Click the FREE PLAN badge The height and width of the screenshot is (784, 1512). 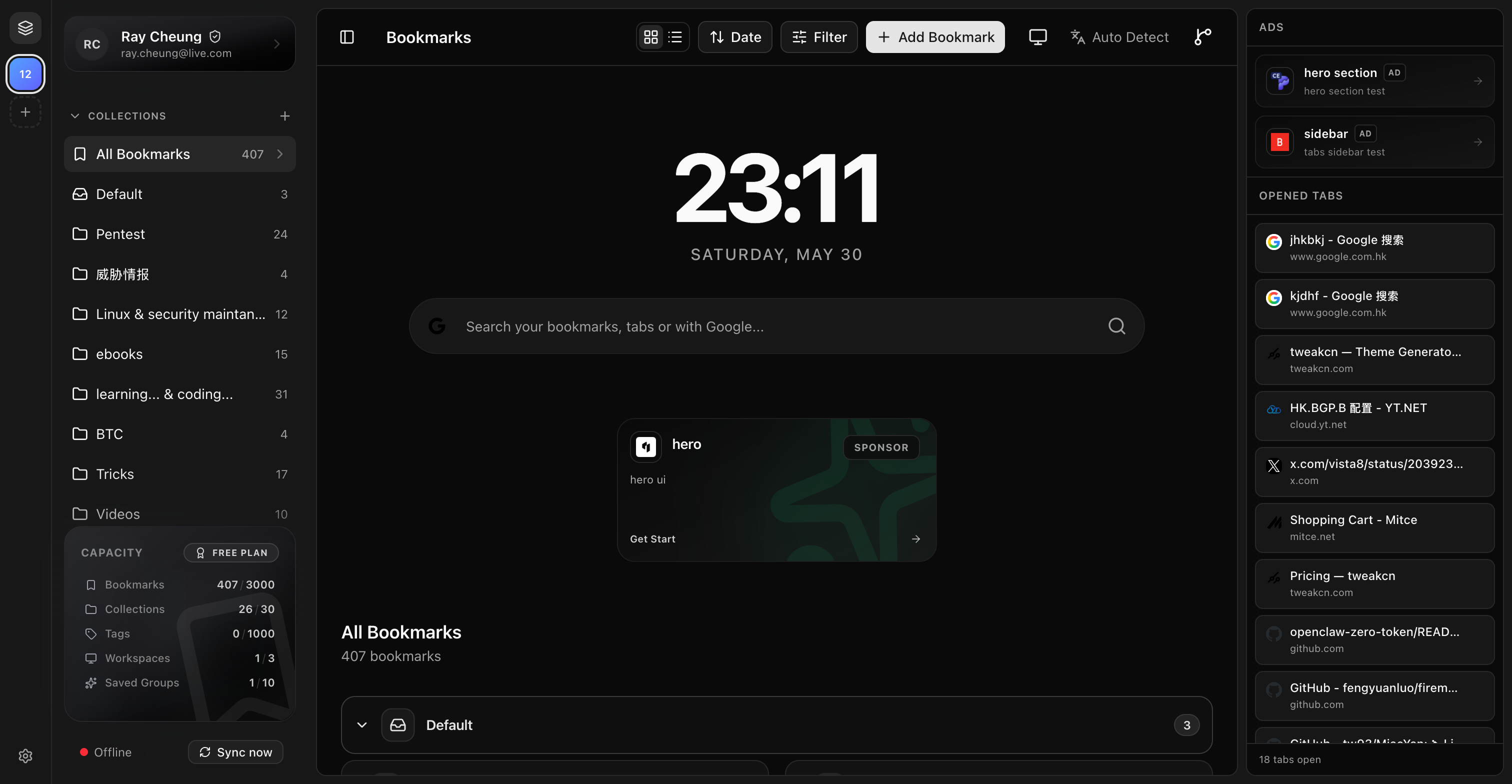click(231, 552)
